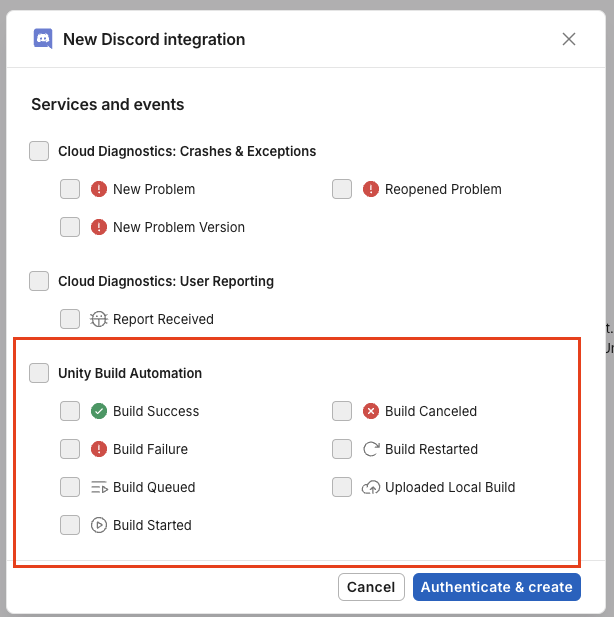Click the green Build Success checkmark icon

click(99, 411)
